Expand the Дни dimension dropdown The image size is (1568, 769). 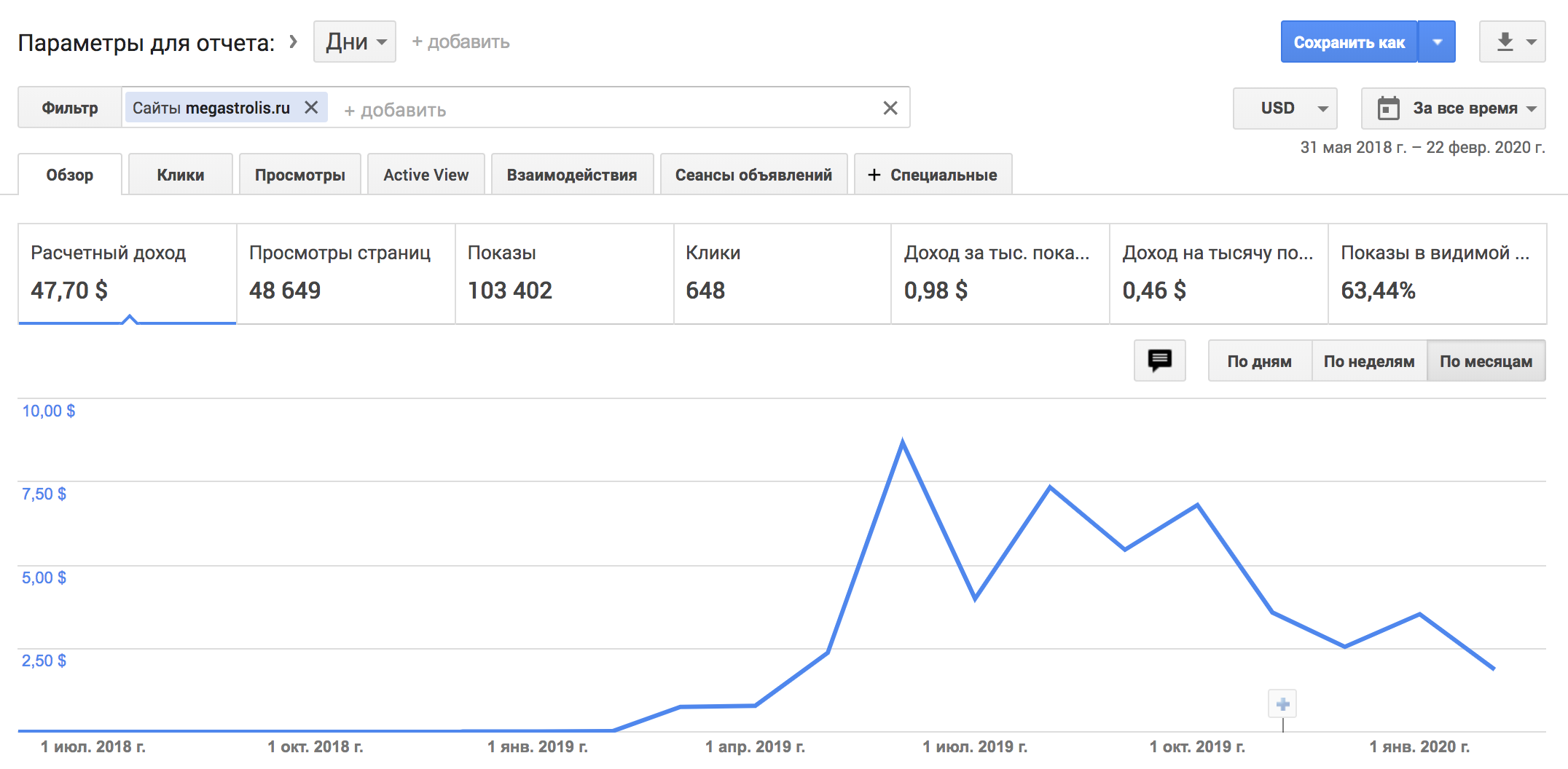(x=355, y=42)
